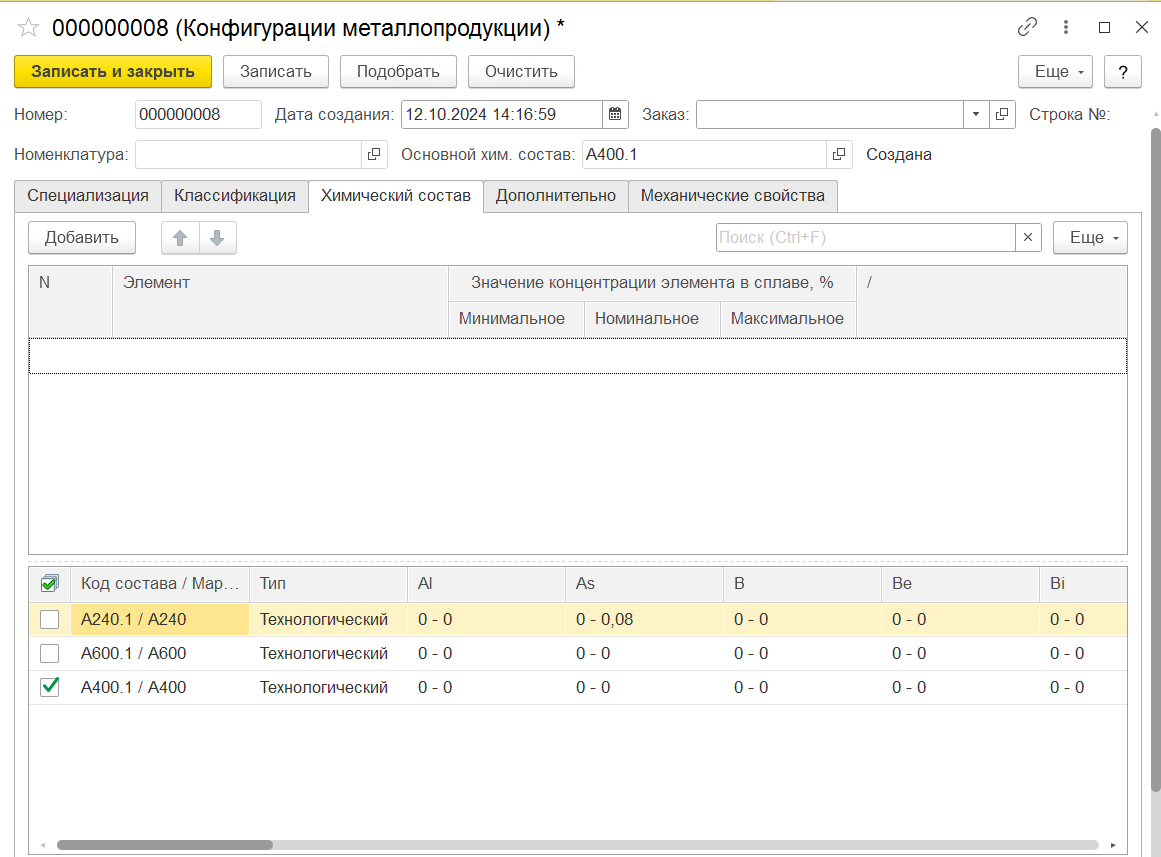Open the table Еще dropdown menu
Screen dimensions: 1161x857
1090,238
